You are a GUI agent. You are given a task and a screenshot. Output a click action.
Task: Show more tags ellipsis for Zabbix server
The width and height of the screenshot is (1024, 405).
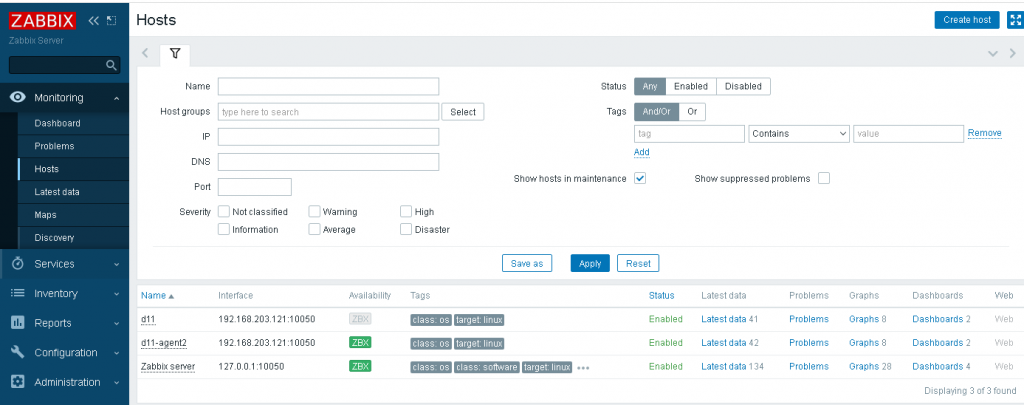583,368
